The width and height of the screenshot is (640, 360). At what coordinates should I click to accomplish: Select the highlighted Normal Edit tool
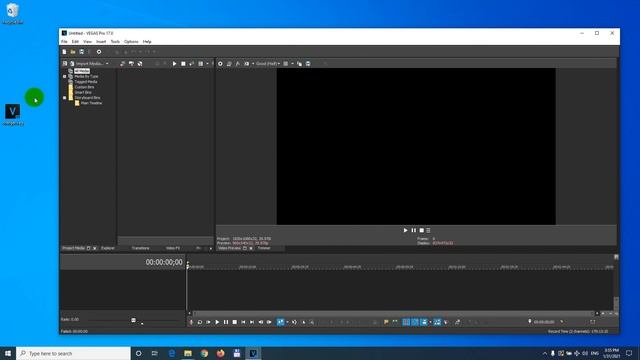point(280,322)
